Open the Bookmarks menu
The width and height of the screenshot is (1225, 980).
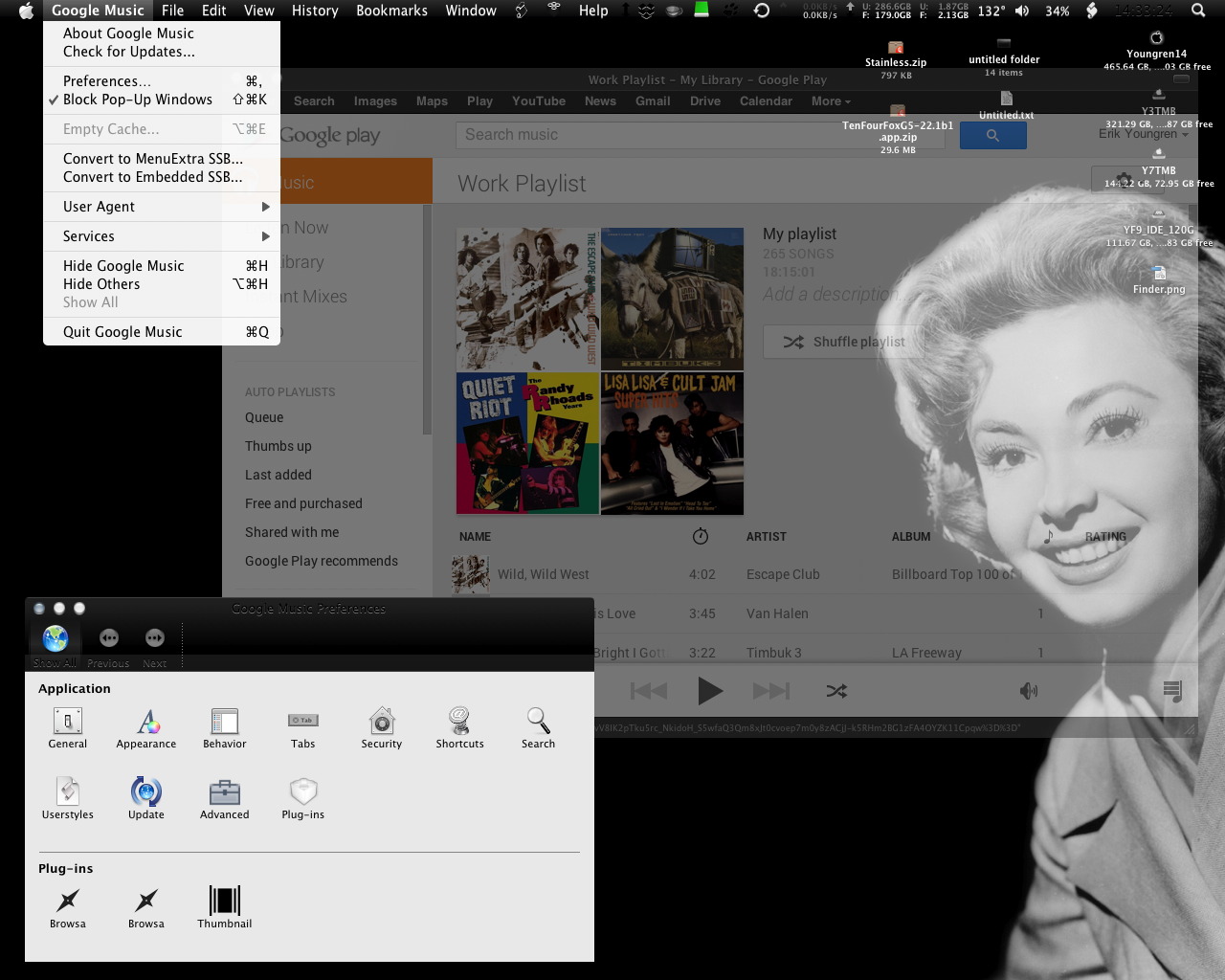(x=391, y=11)
